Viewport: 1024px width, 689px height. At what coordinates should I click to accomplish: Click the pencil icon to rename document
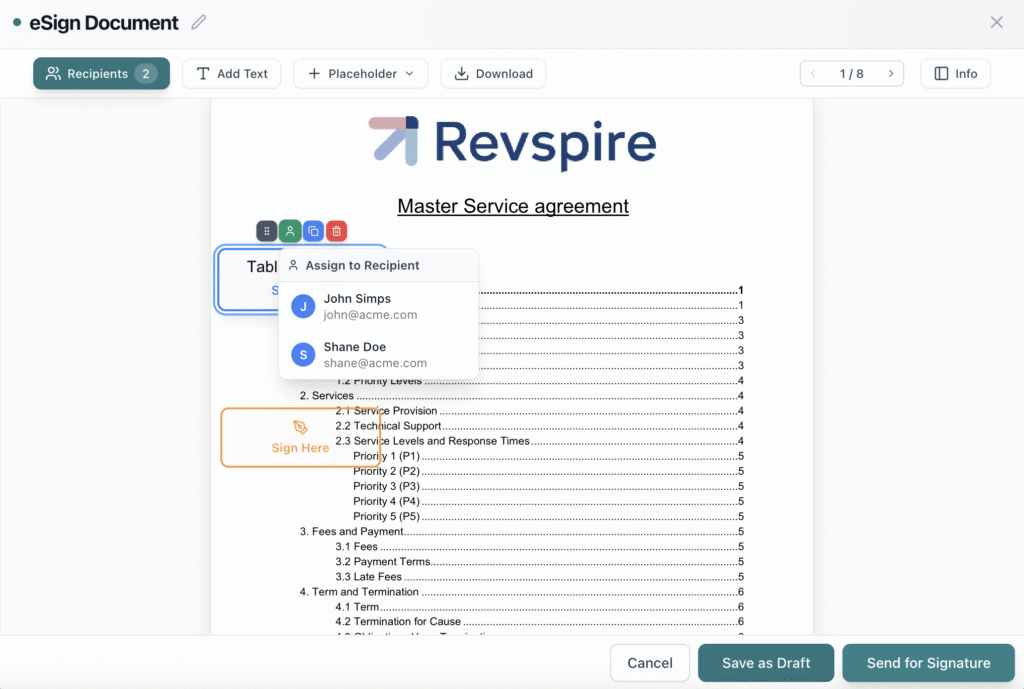[x=199, y=22]
